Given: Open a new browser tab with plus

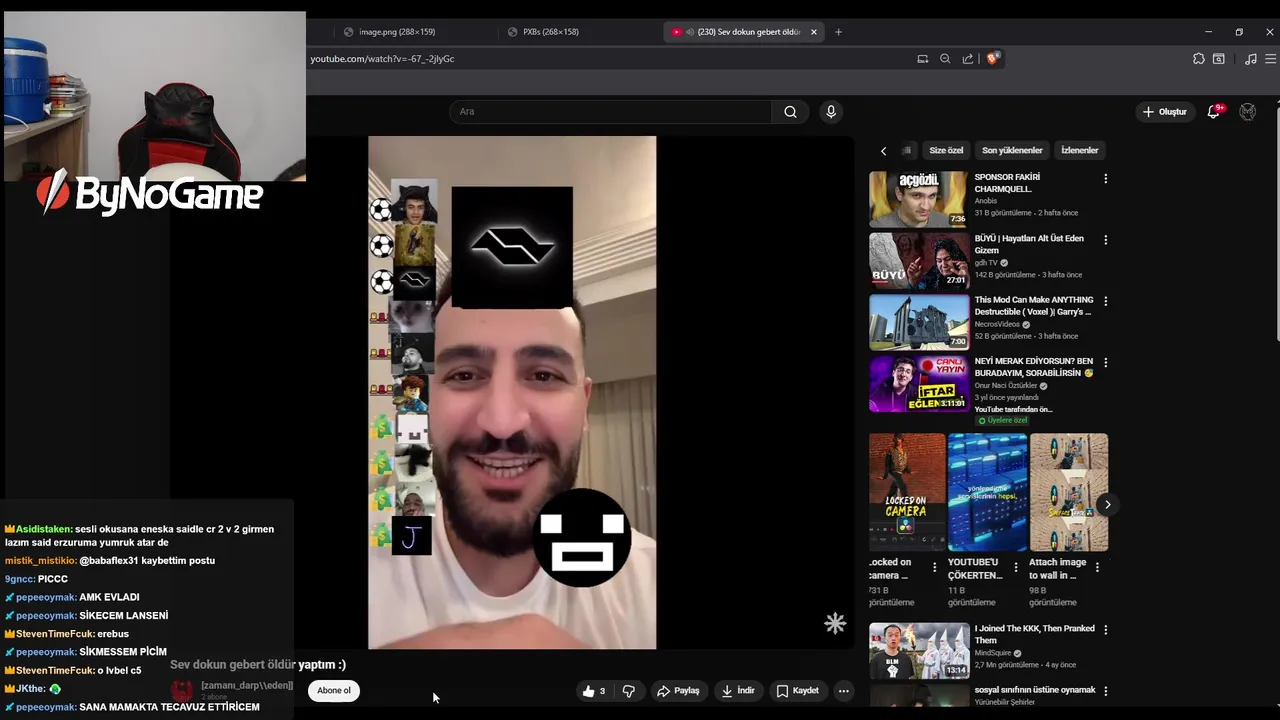Looking at the screenshot, I should [x=838, y=32].
